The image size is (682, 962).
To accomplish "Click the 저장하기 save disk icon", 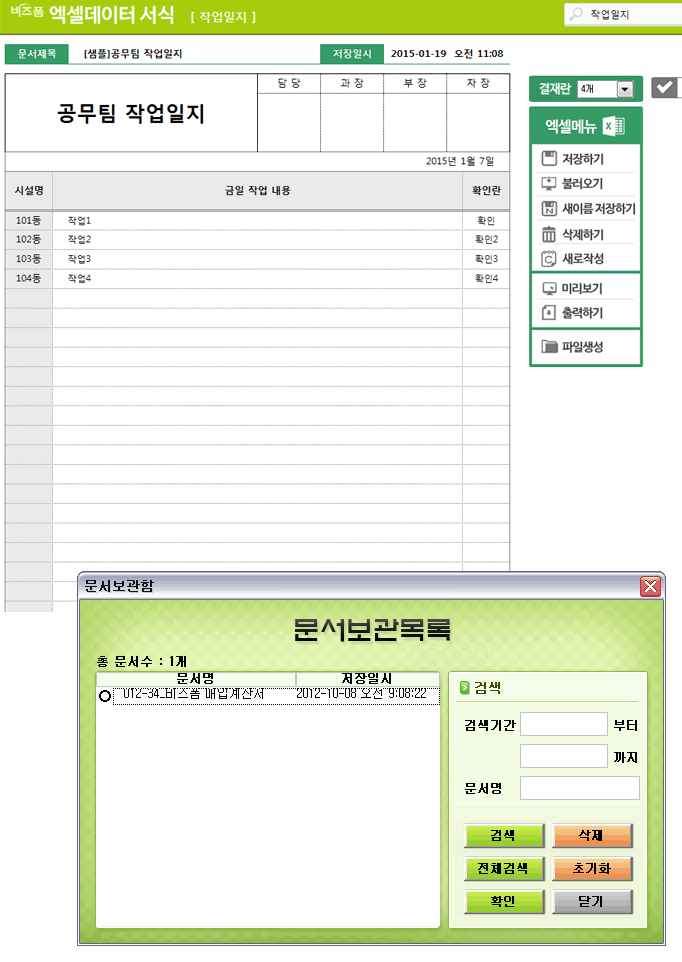I will (549, 159).
